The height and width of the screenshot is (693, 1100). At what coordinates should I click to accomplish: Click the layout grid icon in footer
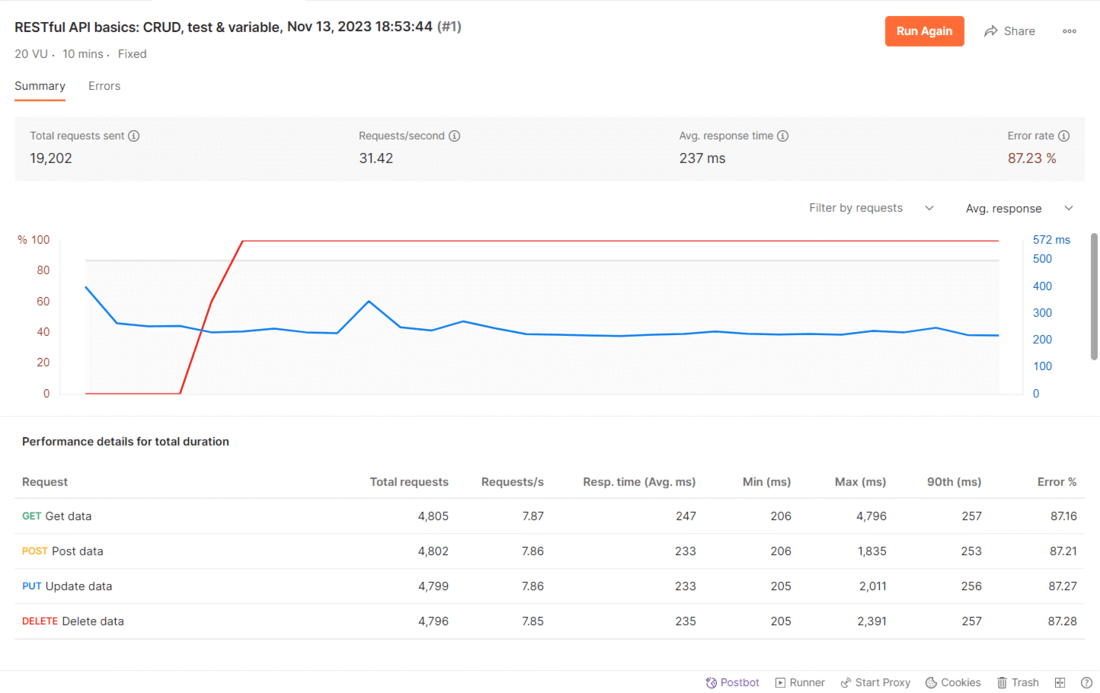click(x=1060, y=683)
